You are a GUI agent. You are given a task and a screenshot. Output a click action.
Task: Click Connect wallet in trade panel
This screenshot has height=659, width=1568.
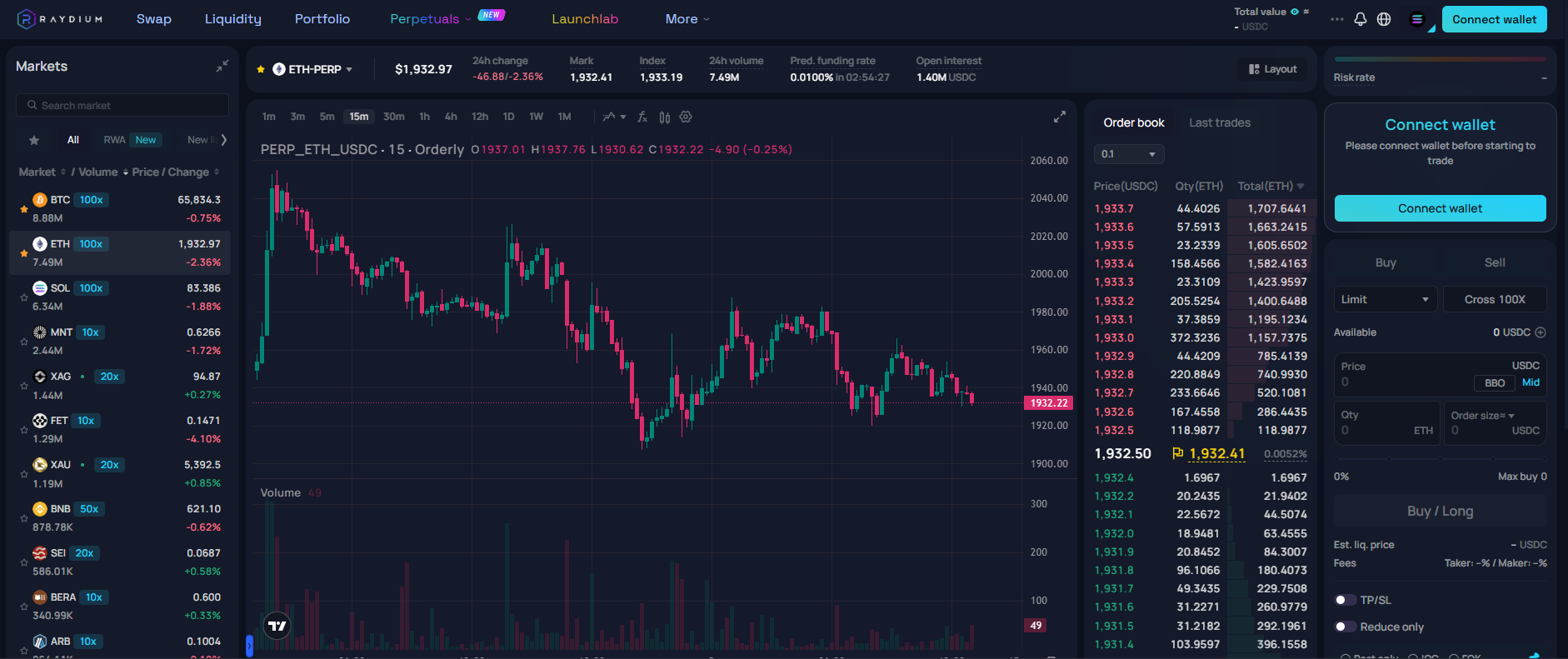(x=1440, y=208)
